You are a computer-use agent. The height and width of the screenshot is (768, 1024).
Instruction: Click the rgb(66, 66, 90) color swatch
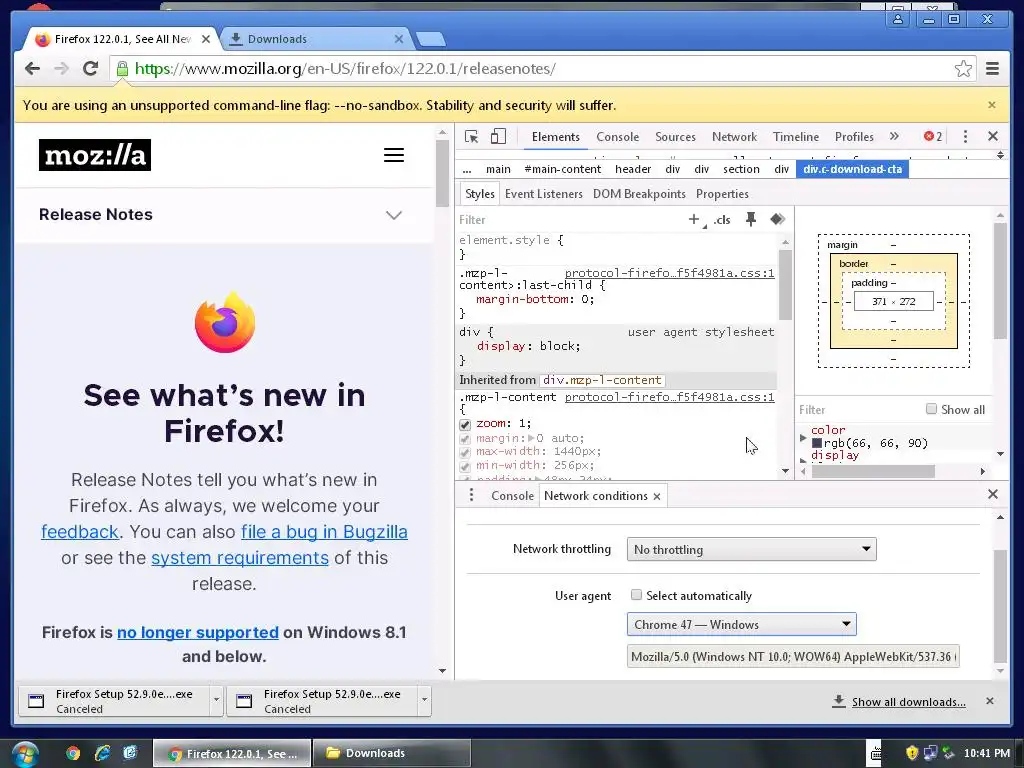pos(816,443)
